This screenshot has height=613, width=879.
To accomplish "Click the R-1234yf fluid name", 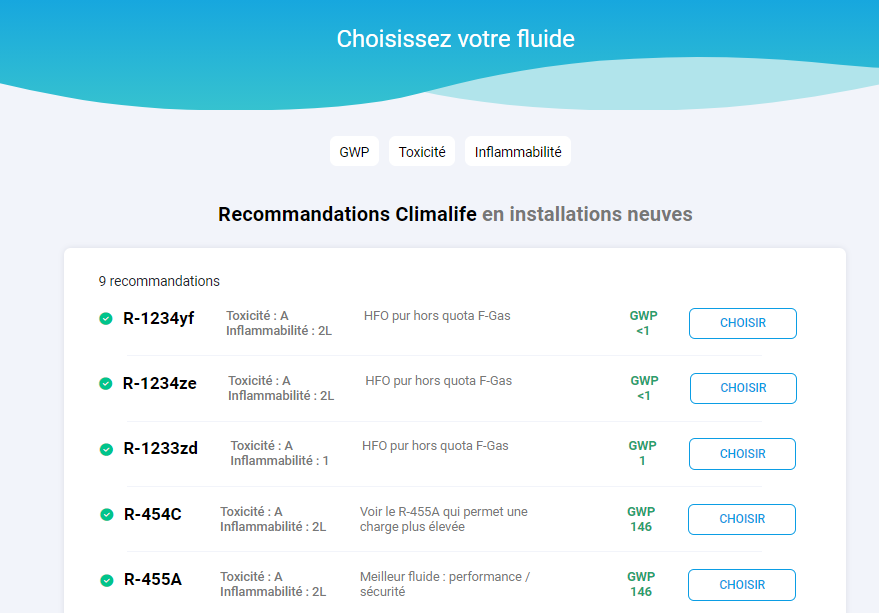I will [x=159, y=318].
